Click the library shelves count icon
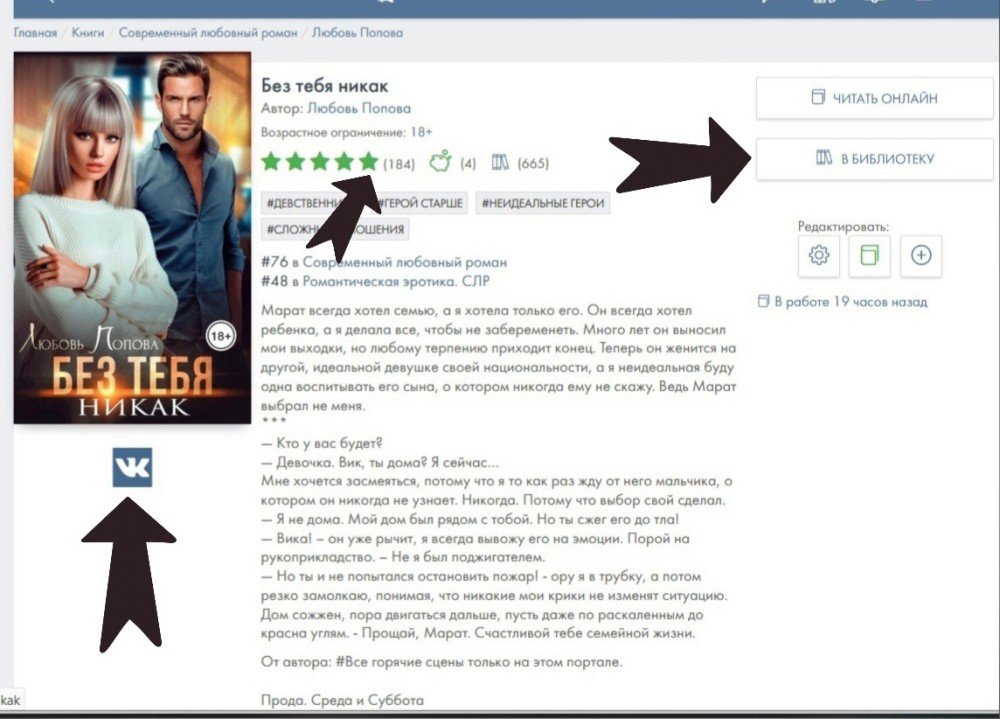1000x719 pixels. (x=500, y=163)
